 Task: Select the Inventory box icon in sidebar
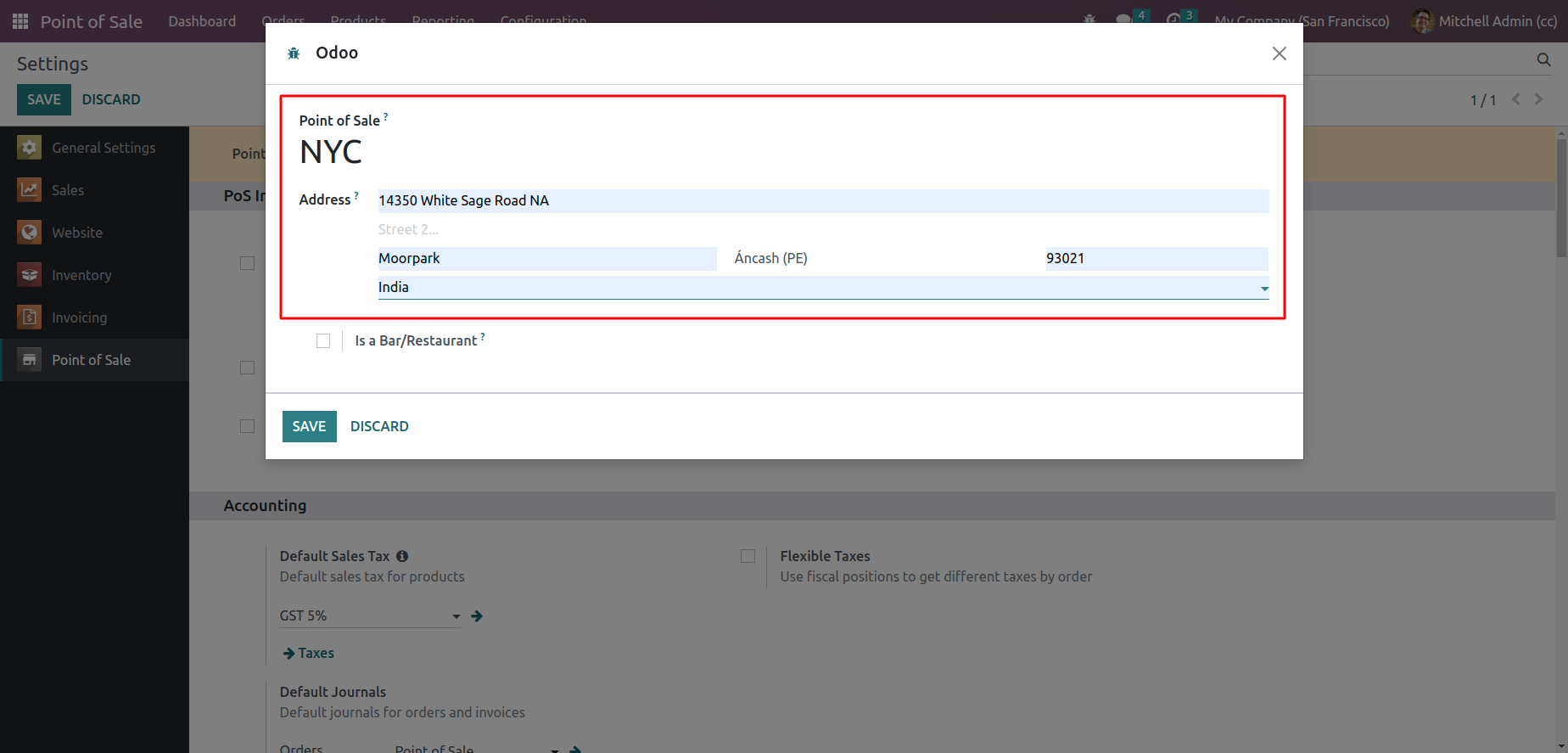point(30,275)
